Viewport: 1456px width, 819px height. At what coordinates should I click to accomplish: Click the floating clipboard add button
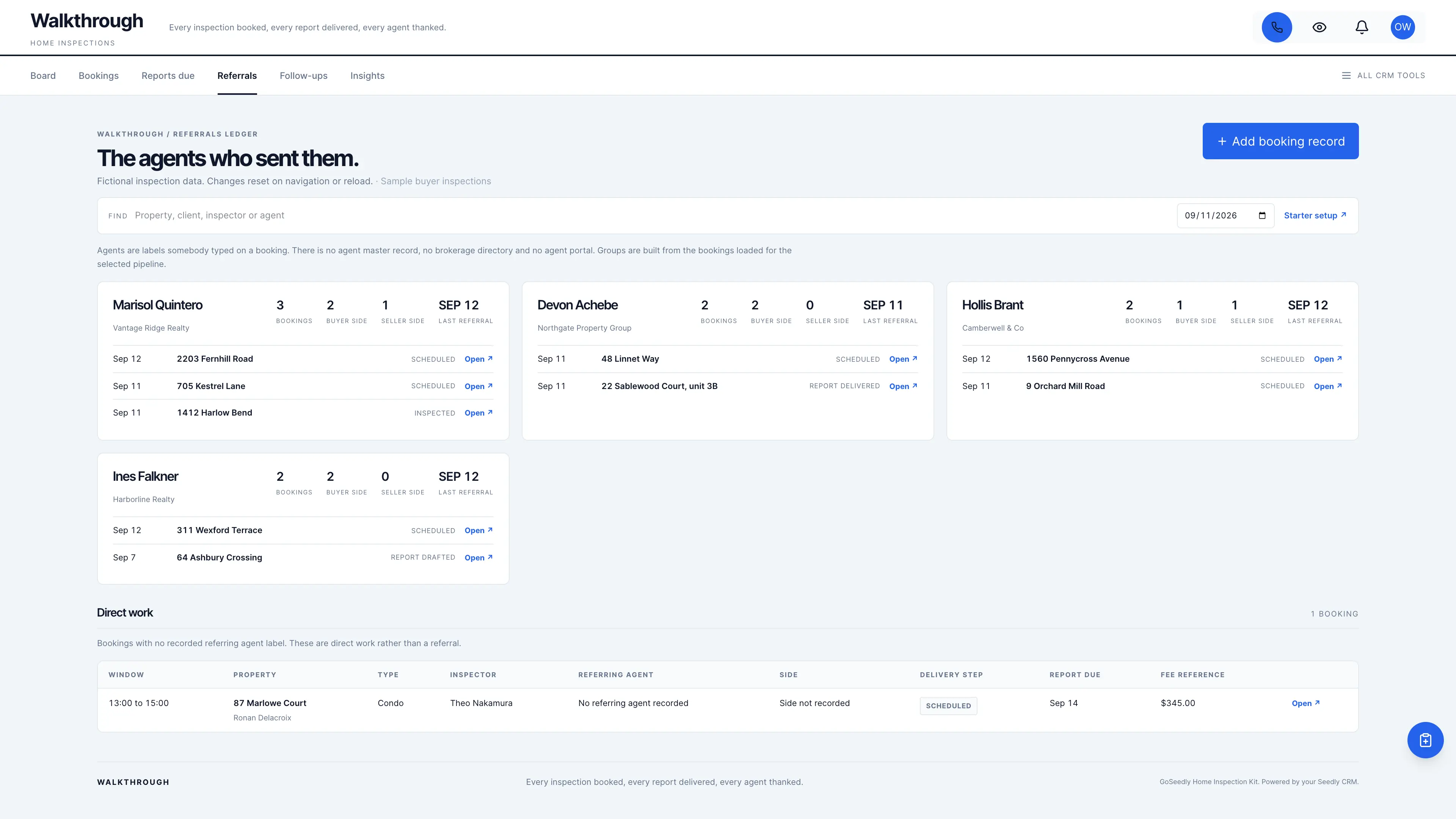click(x=1425, y=740)
